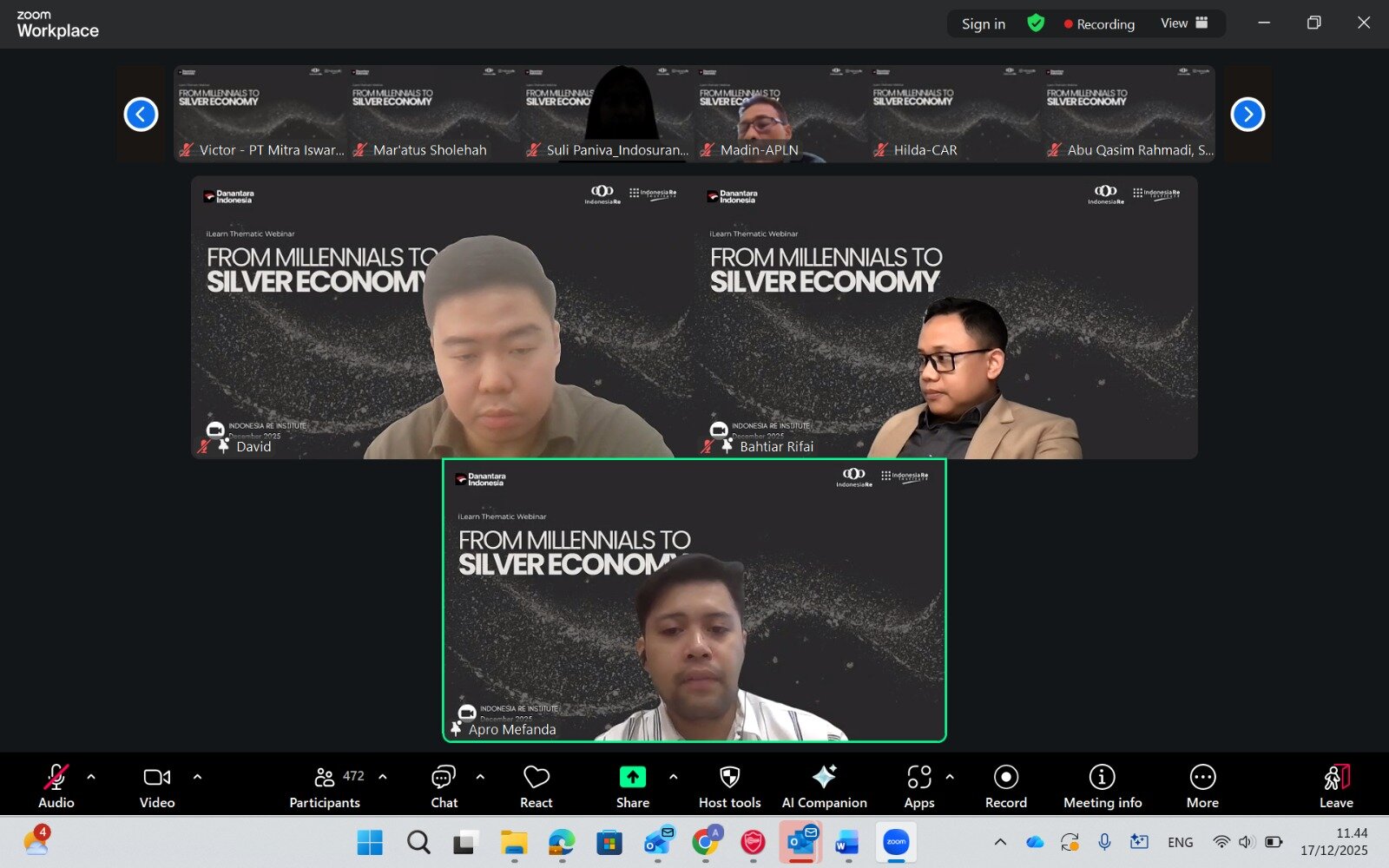Image resolution: width=1389 pixels, height=868 pixels.
Task: Open the Participants list
Action: tap(326, 786)
